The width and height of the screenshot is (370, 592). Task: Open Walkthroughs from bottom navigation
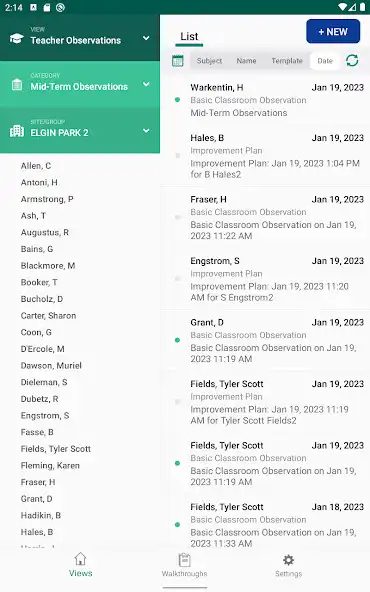185,565
